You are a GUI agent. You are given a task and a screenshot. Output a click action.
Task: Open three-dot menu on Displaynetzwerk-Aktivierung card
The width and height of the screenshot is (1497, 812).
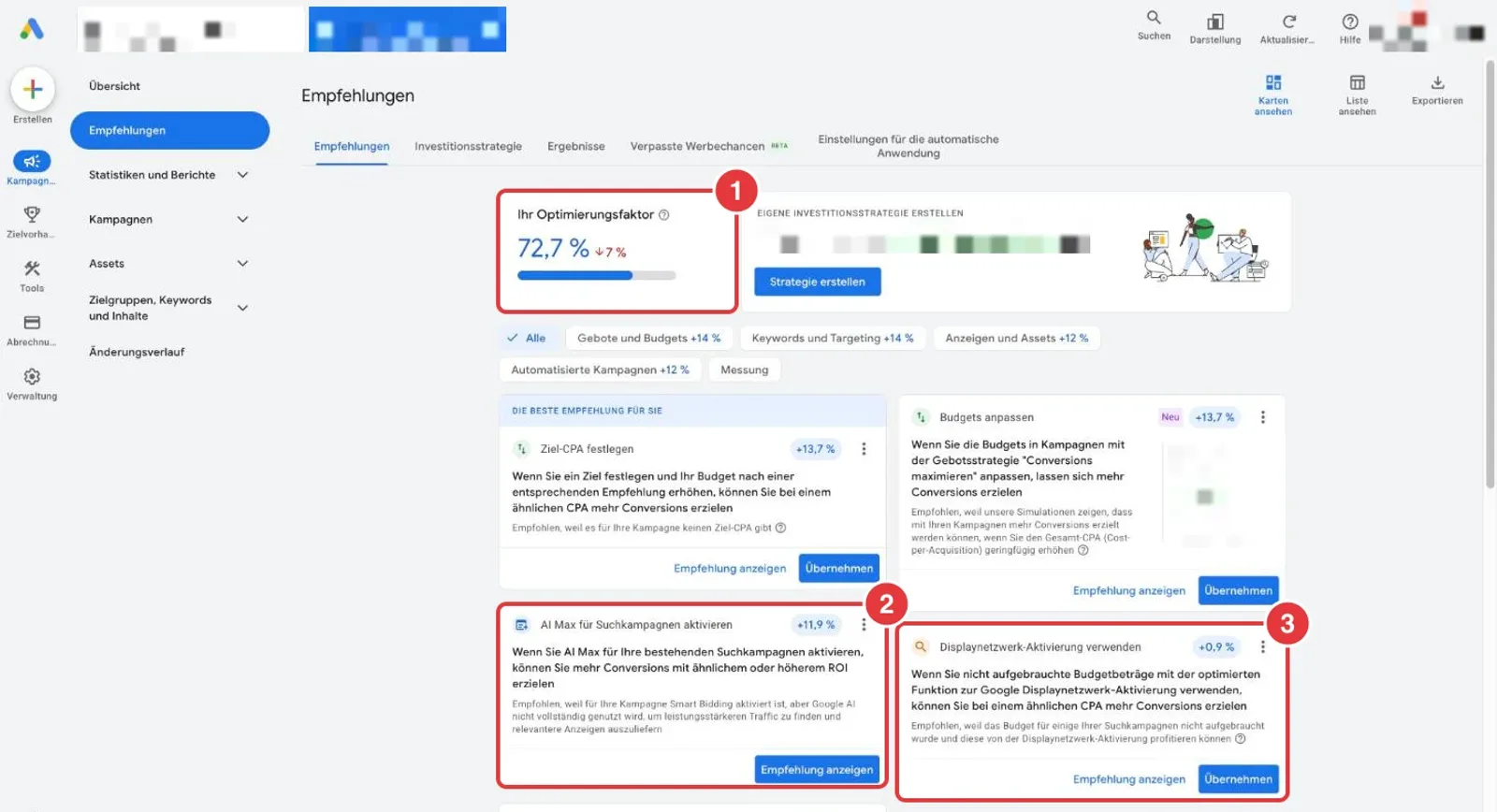pyautogui.click(x=1262, y=647)
